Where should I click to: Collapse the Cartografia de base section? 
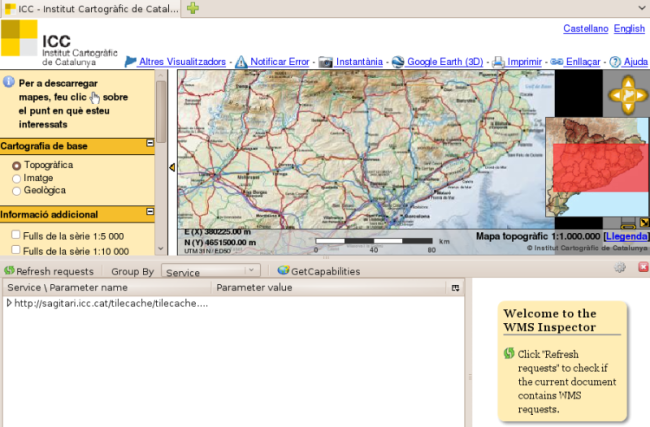(x=149, y=144)
